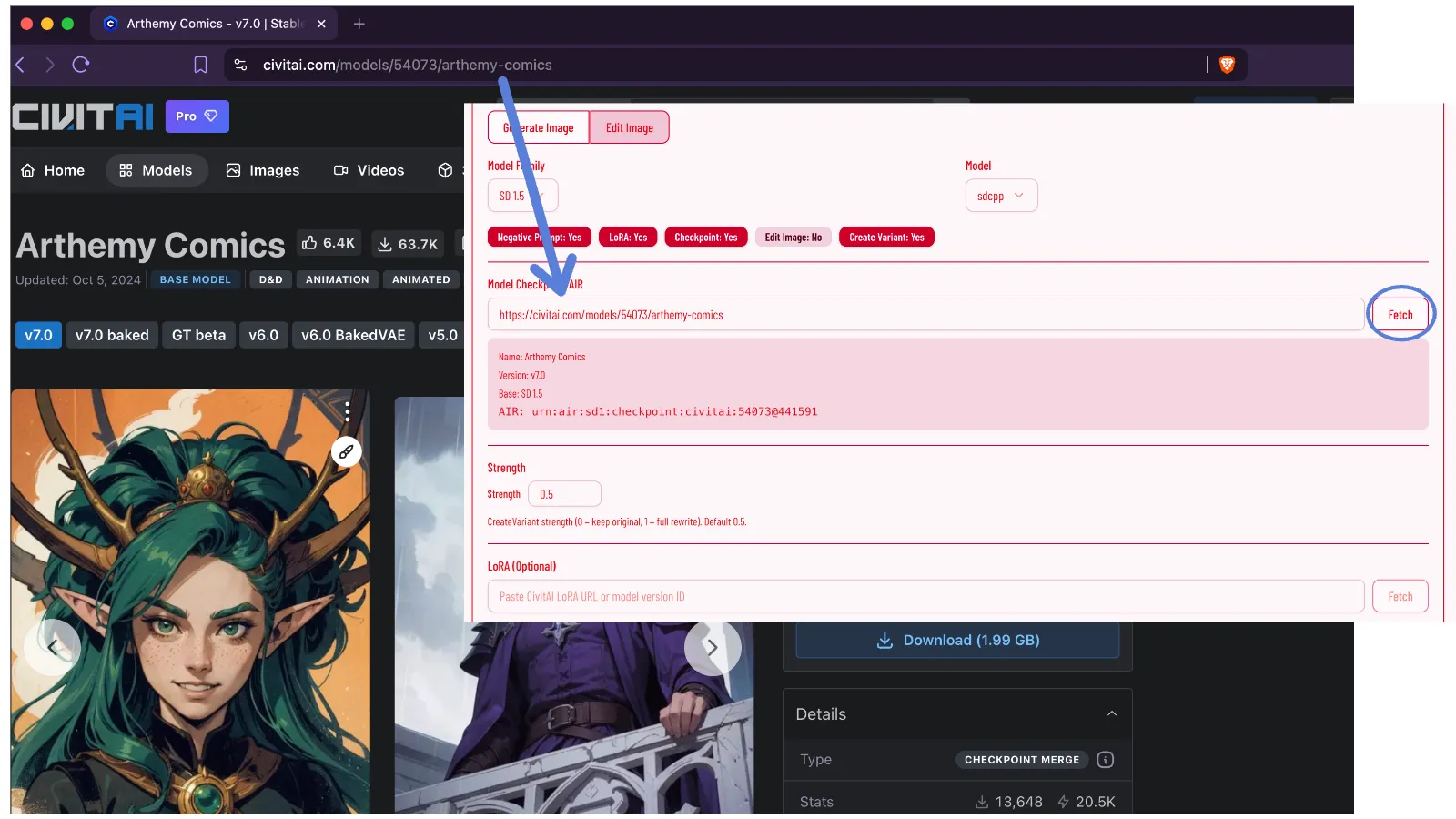Focus the Model Checkpoint URL field
Viewport: 1456px width, 819px height.
click(x=925, y=315)
